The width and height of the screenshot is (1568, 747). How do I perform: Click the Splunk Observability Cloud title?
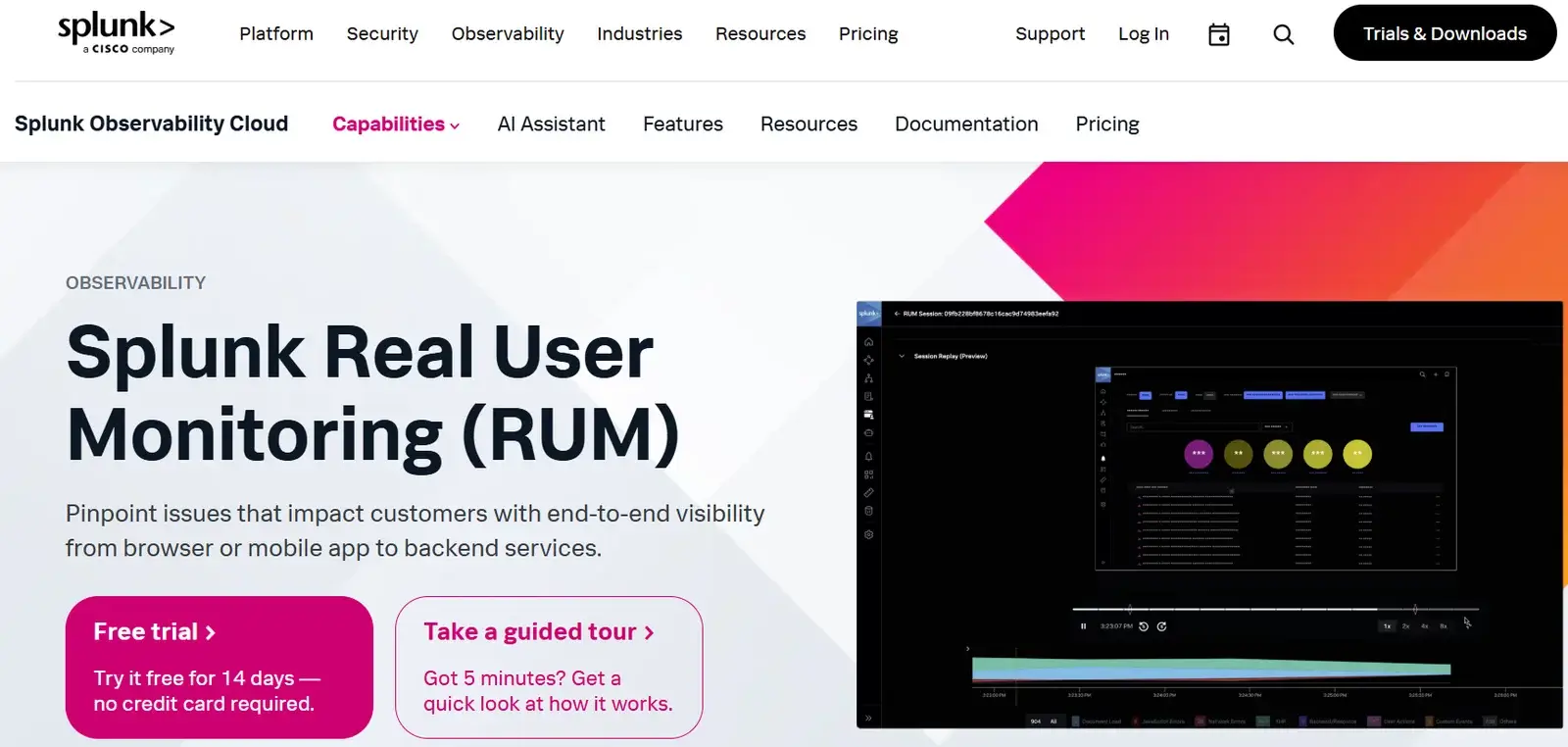pyautogui.click(x=151, y=124)
